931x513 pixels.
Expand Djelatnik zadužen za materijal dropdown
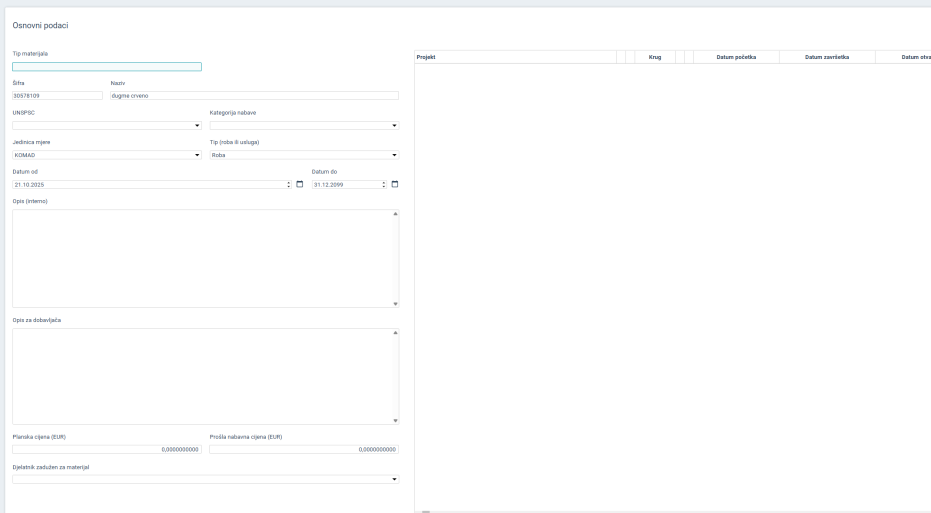pyautogui.click(x=394, y=479)
